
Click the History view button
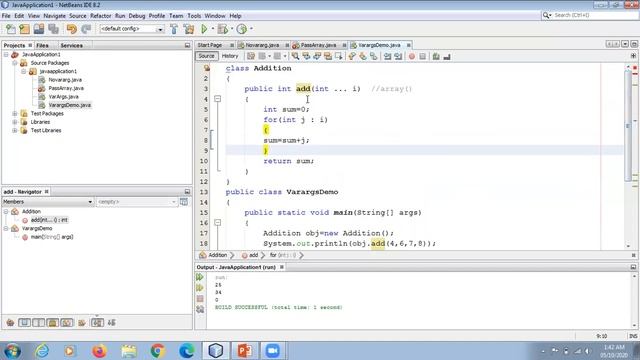tap(230, 56)
